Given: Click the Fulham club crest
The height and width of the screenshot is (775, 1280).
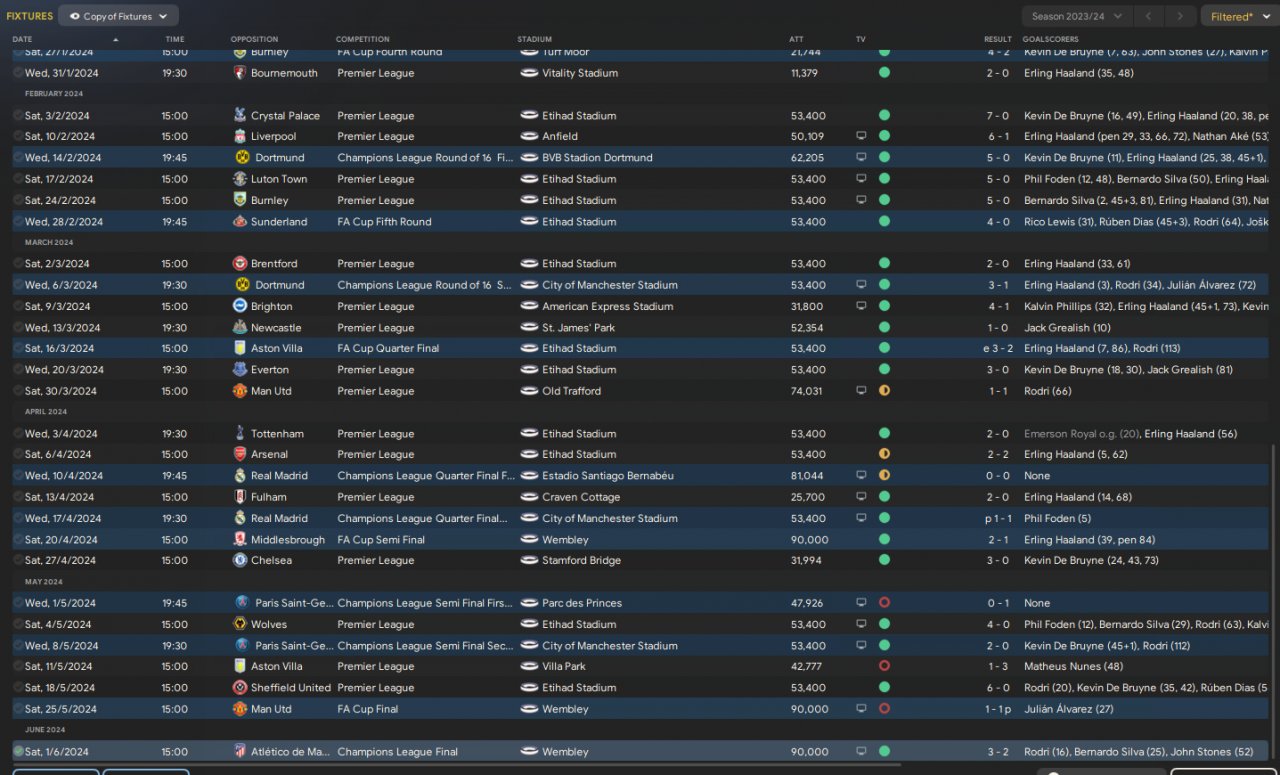Looking at the screenshot, I should tap(240, 497).
